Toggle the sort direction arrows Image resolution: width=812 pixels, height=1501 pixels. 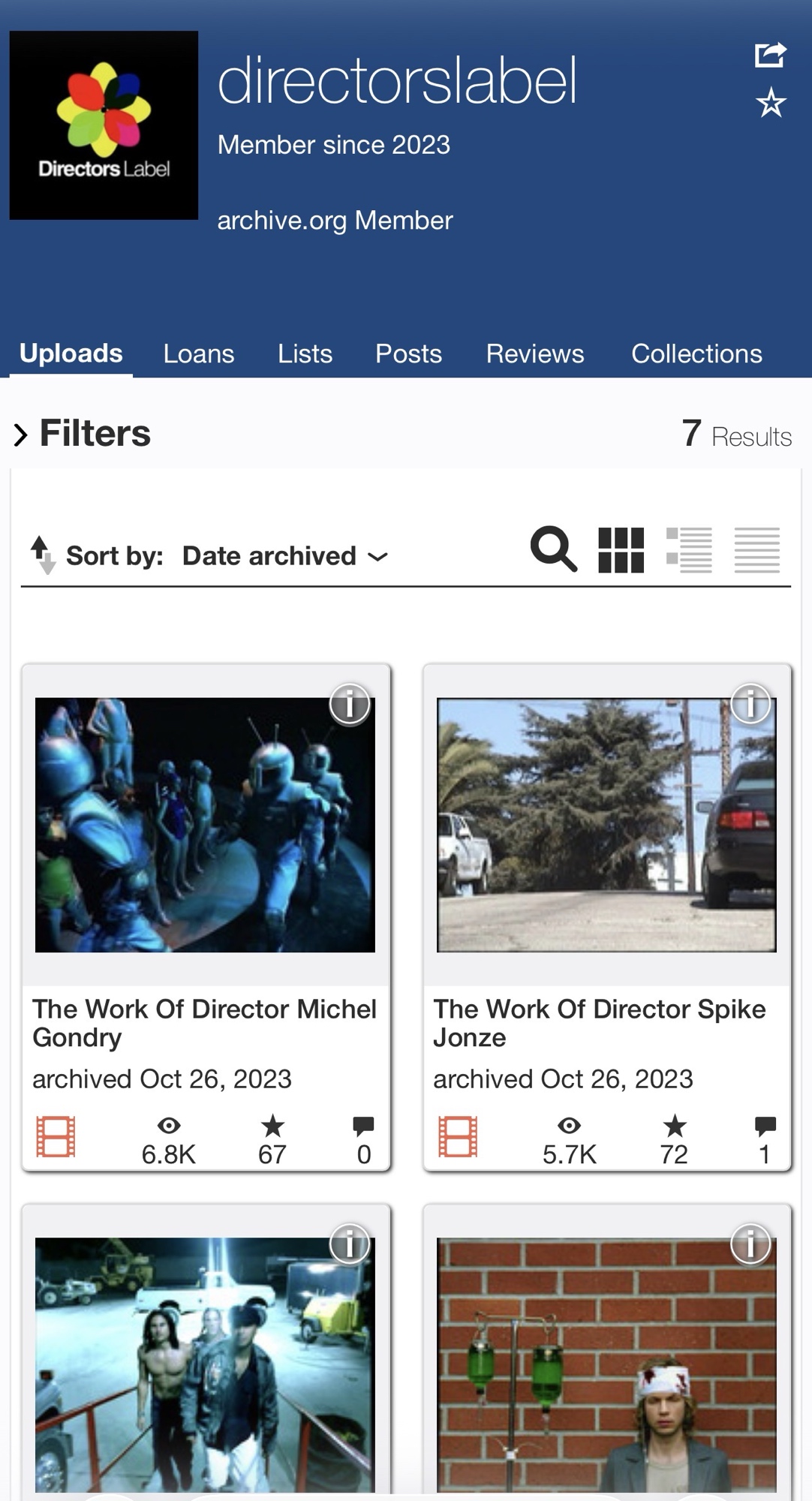click(42, 555)
